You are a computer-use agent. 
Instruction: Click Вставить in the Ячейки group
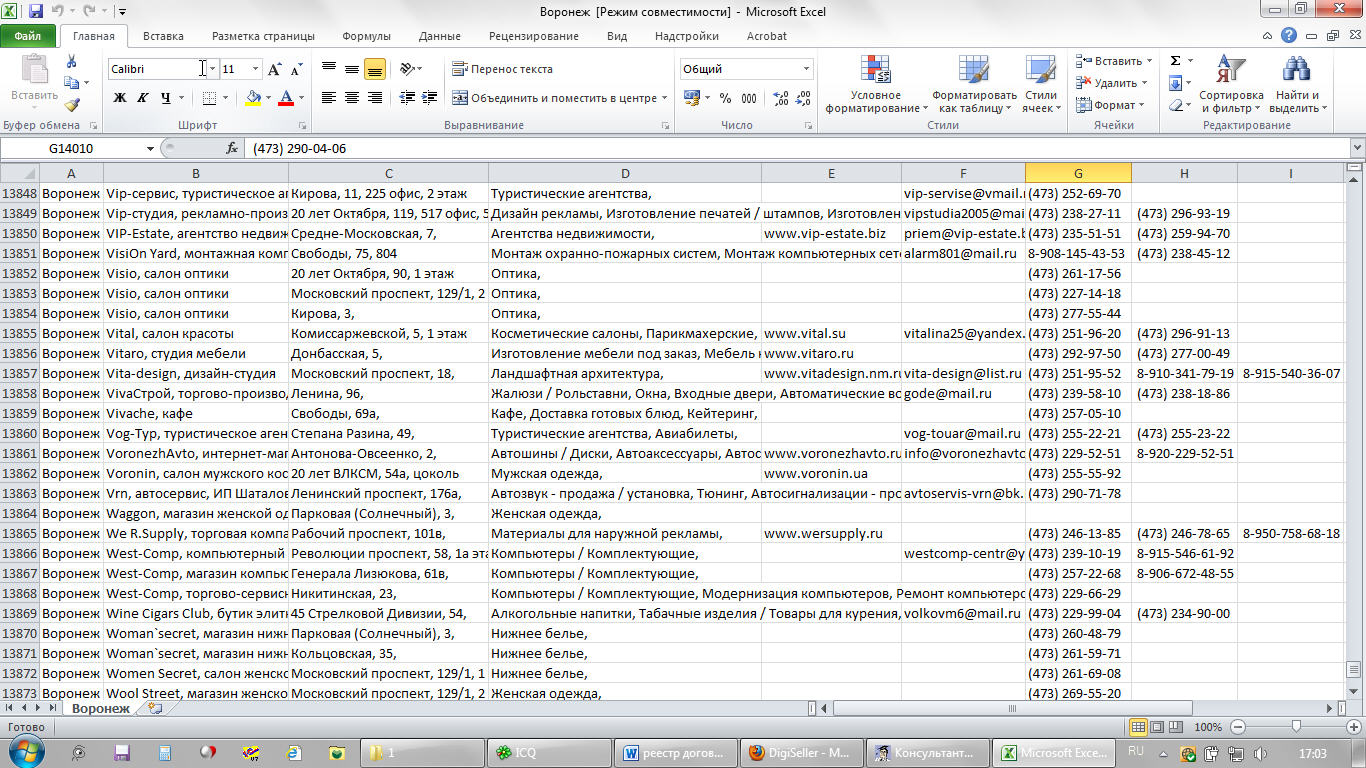pos(1112,61)
